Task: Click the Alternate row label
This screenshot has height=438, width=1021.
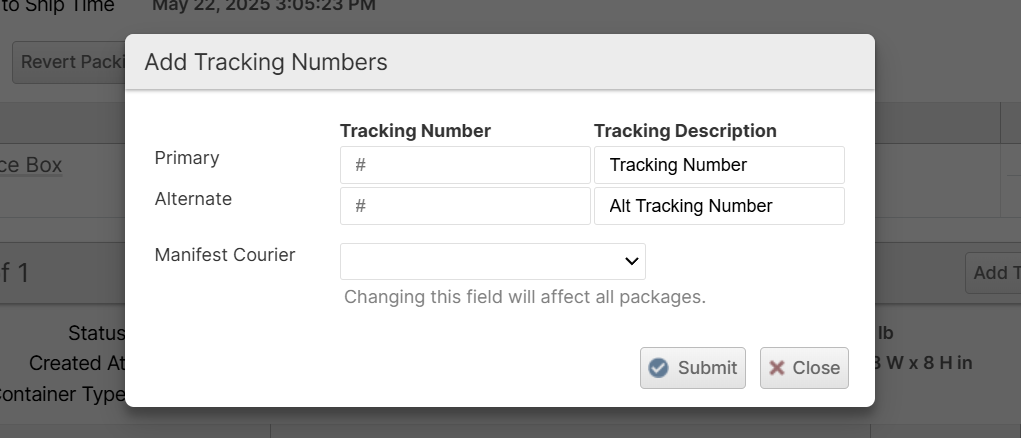Action: [193, 199]
